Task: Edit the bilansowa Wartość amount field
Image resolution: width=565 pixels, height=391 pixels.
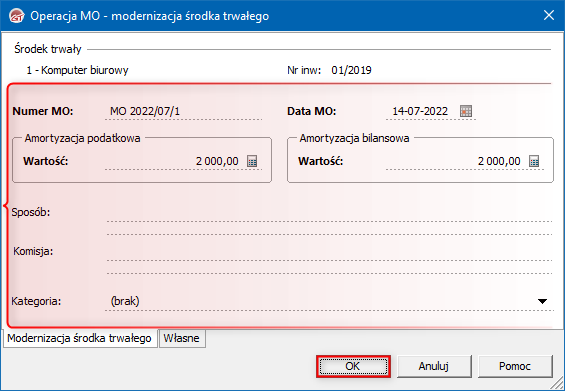Action: point(456,161)
